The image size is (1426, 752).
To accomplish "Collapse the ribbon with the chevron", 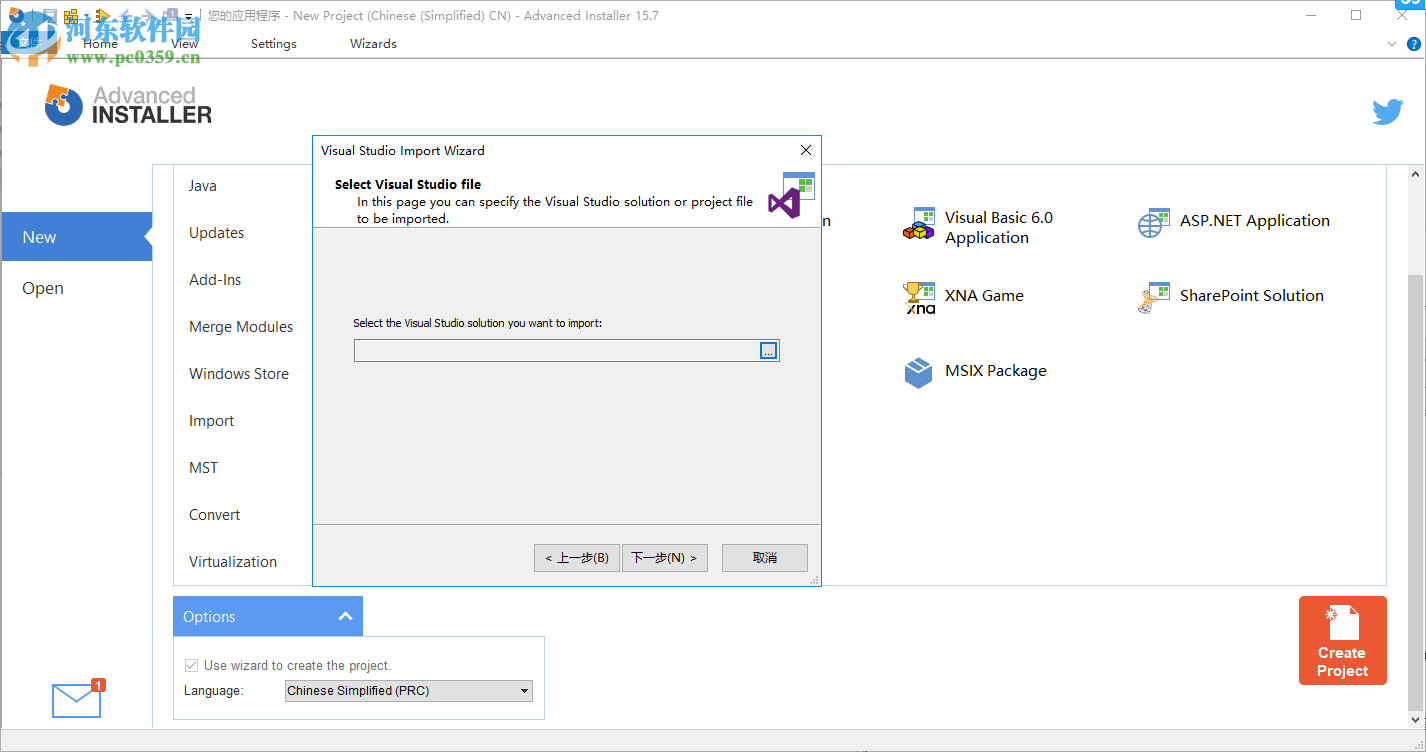I will pyautogui.click(x=1392, y=44).
